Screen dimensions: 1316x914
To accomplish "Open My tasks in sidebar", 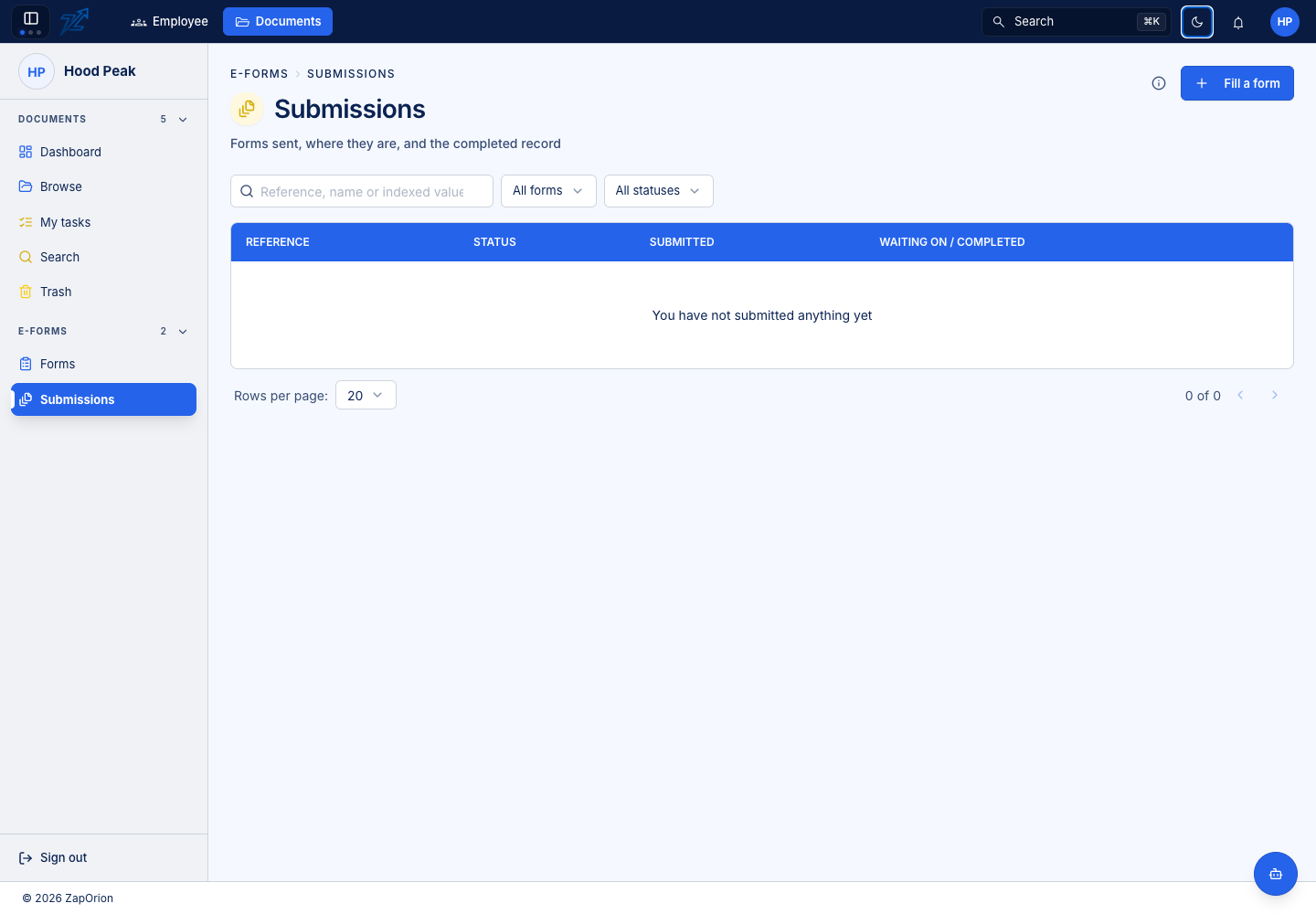I will click(x=103, y=222).
